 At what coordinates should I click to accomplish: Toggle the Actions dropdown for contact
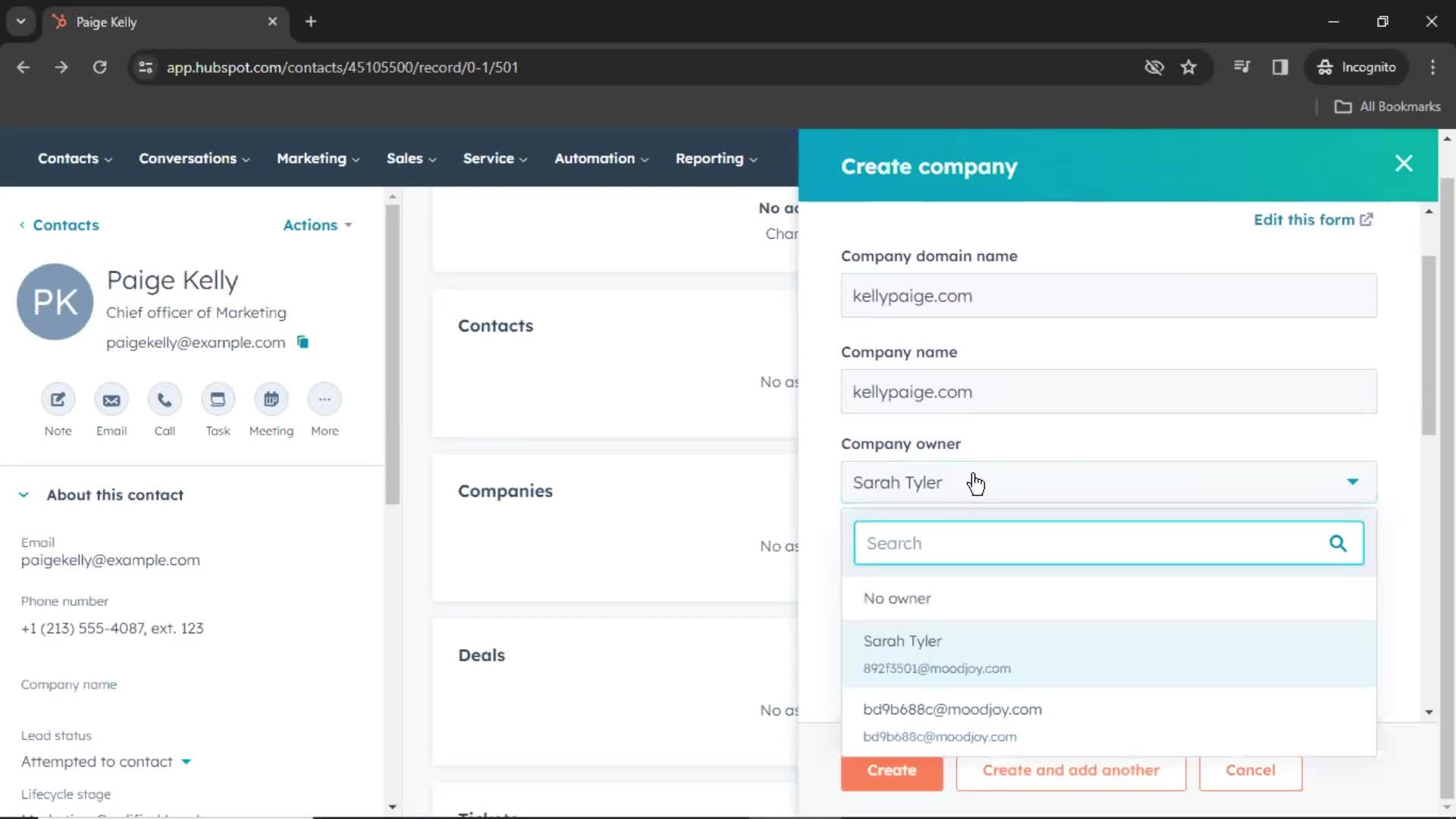pyautogui.click(x=318, y=225)
